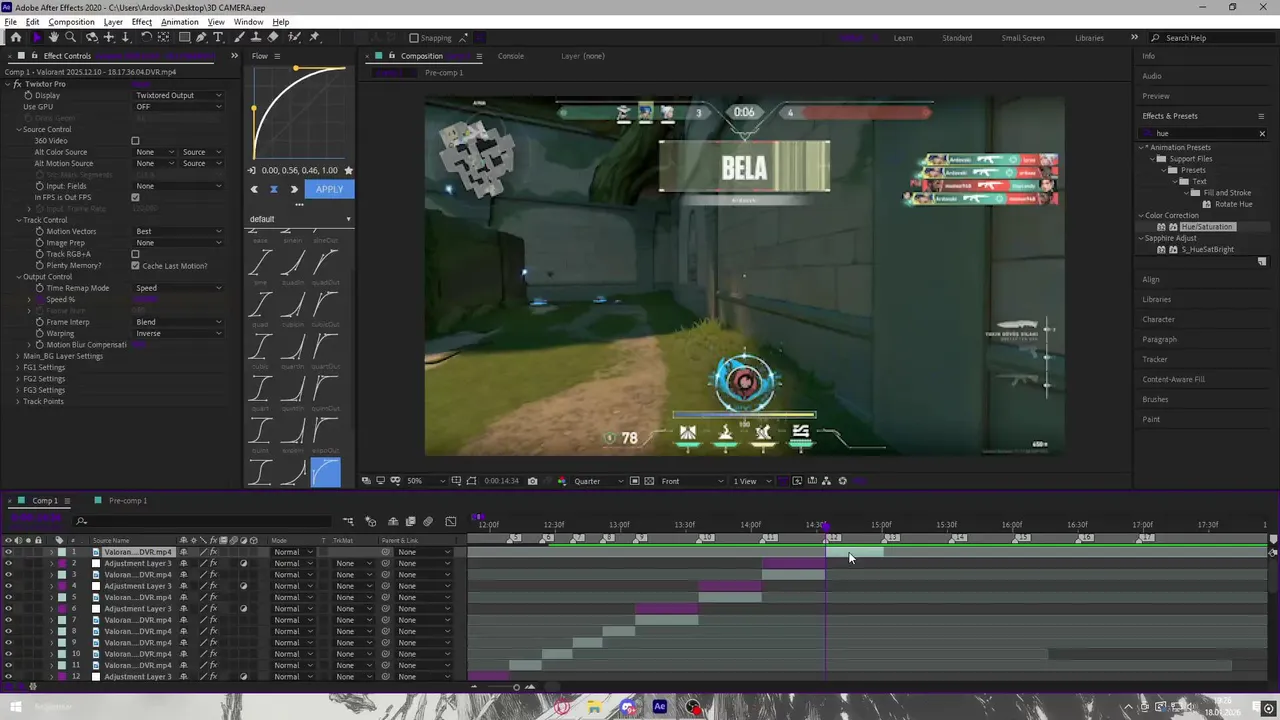Toggle In FPS is Out FPS checkbox

135,197
